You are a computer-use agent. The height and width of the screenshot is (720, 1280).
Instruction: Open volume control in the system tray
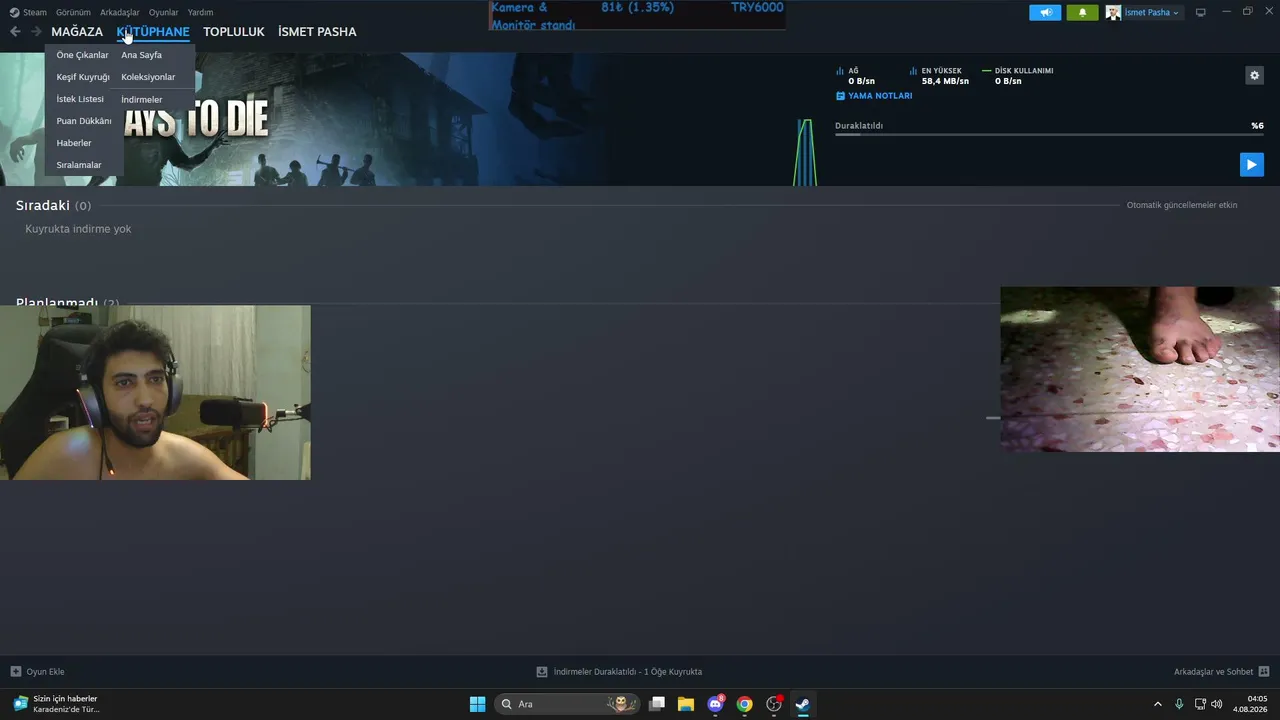tap(1217, 704)
